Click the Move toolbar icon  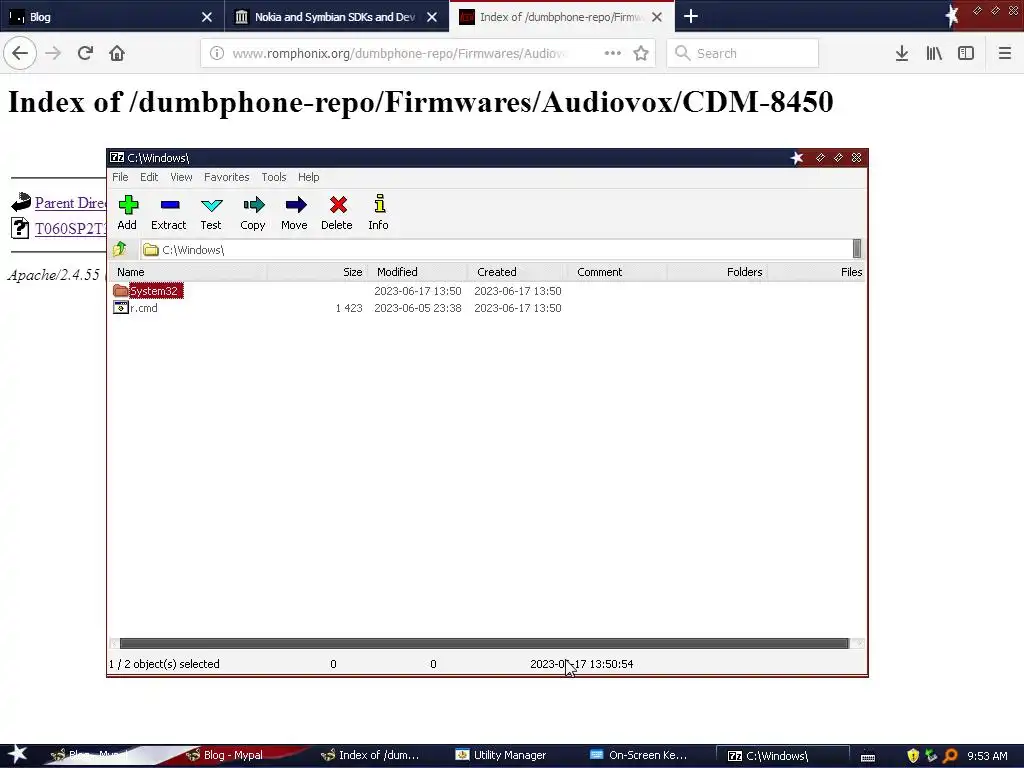(295, 213)
